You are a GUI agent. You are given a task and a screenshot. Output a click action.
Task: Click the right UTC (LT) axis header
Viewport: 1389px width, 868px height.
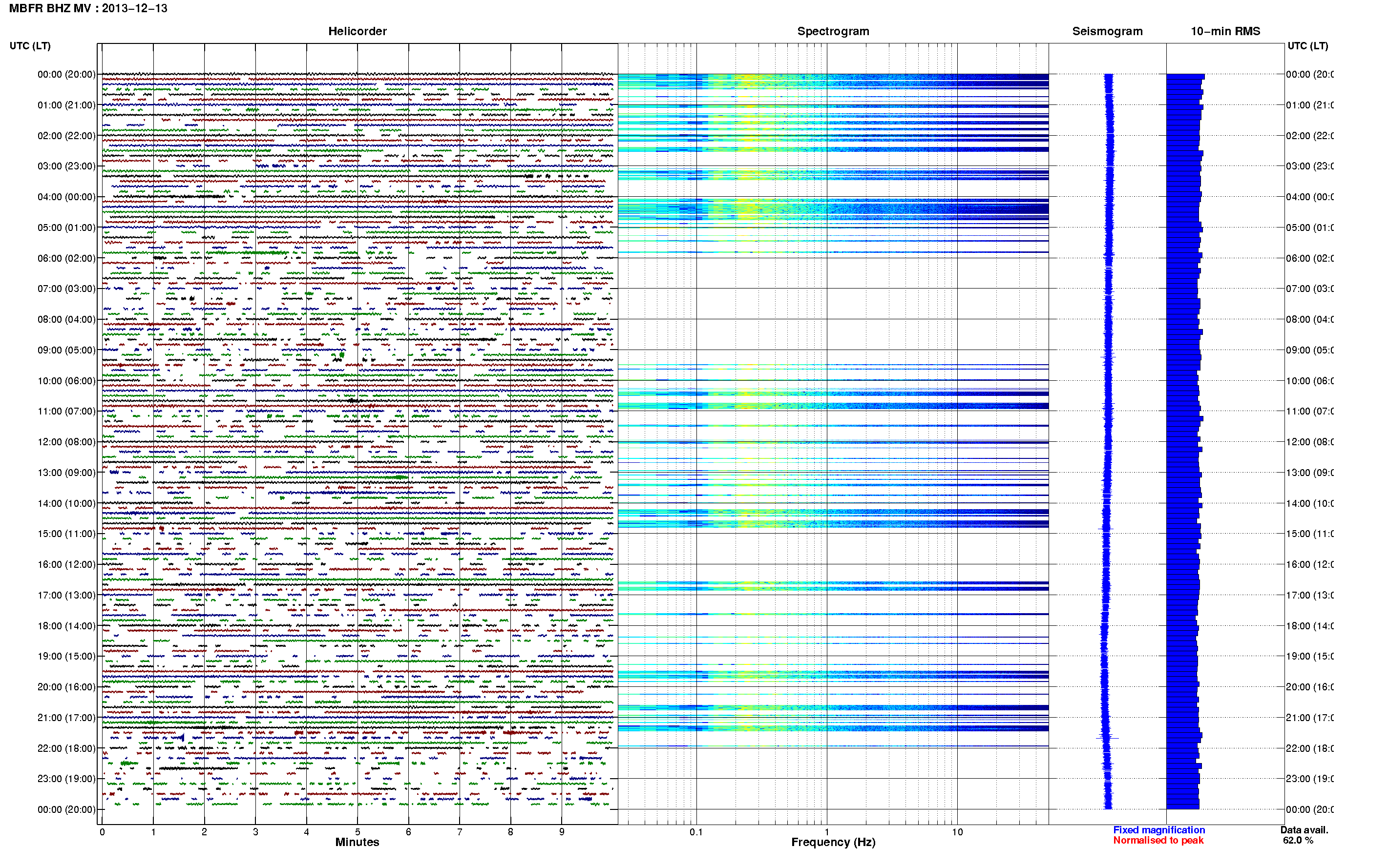pos(1307,46)
